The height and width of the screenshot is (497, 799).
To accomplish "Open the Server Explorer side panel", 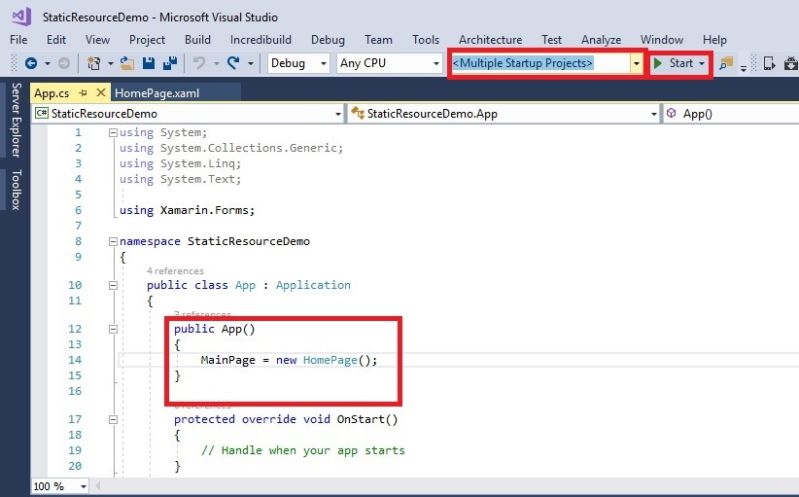I will 16,120.
